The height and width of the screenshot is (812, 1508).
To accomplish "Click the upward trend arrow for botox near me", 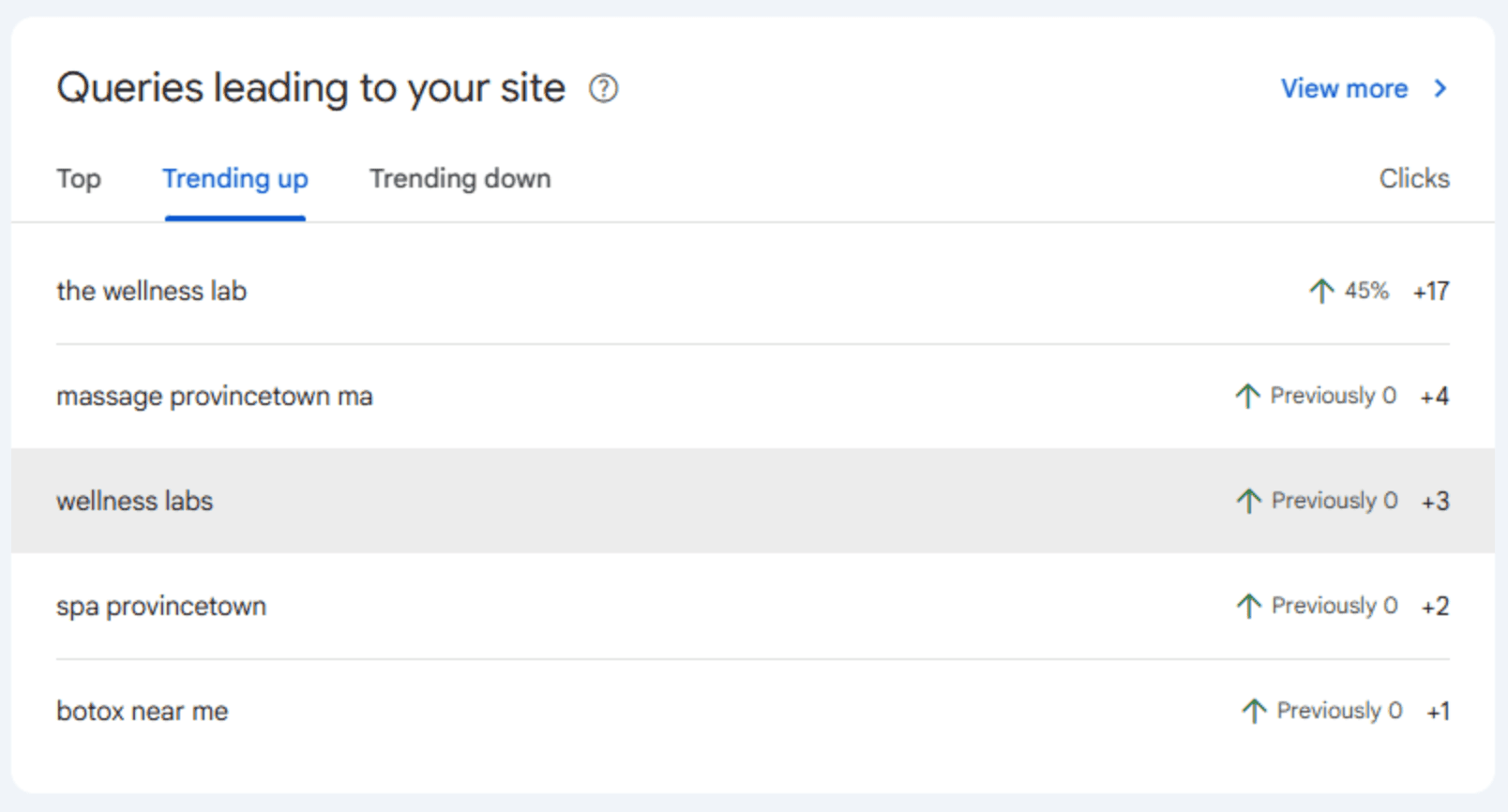I will tap(1254, 711).
